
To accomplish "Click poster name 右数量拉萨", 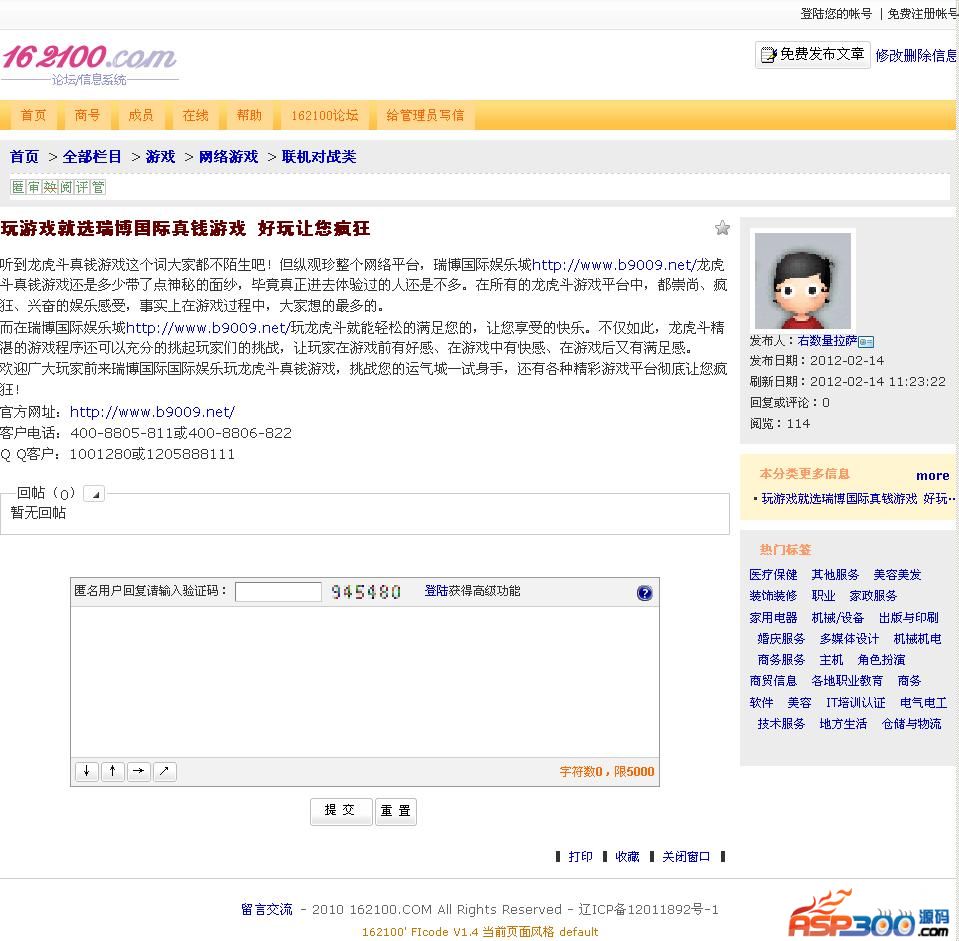I will pos(827,341).
